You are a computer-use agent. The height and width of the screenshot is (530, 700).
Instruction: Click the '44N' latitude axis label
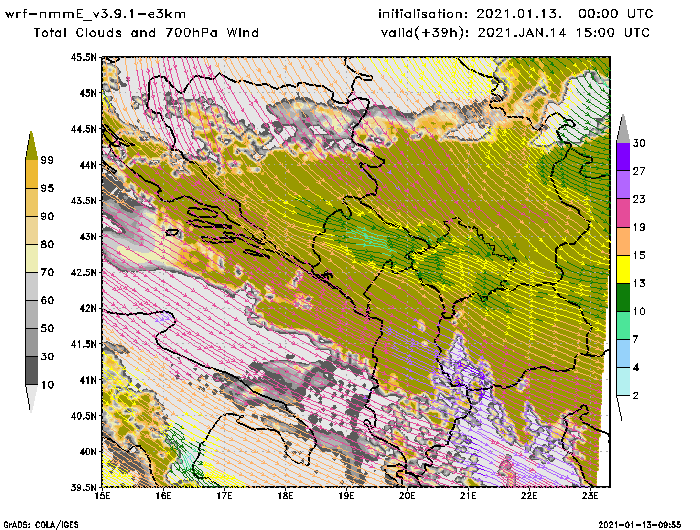click(88, 165)
